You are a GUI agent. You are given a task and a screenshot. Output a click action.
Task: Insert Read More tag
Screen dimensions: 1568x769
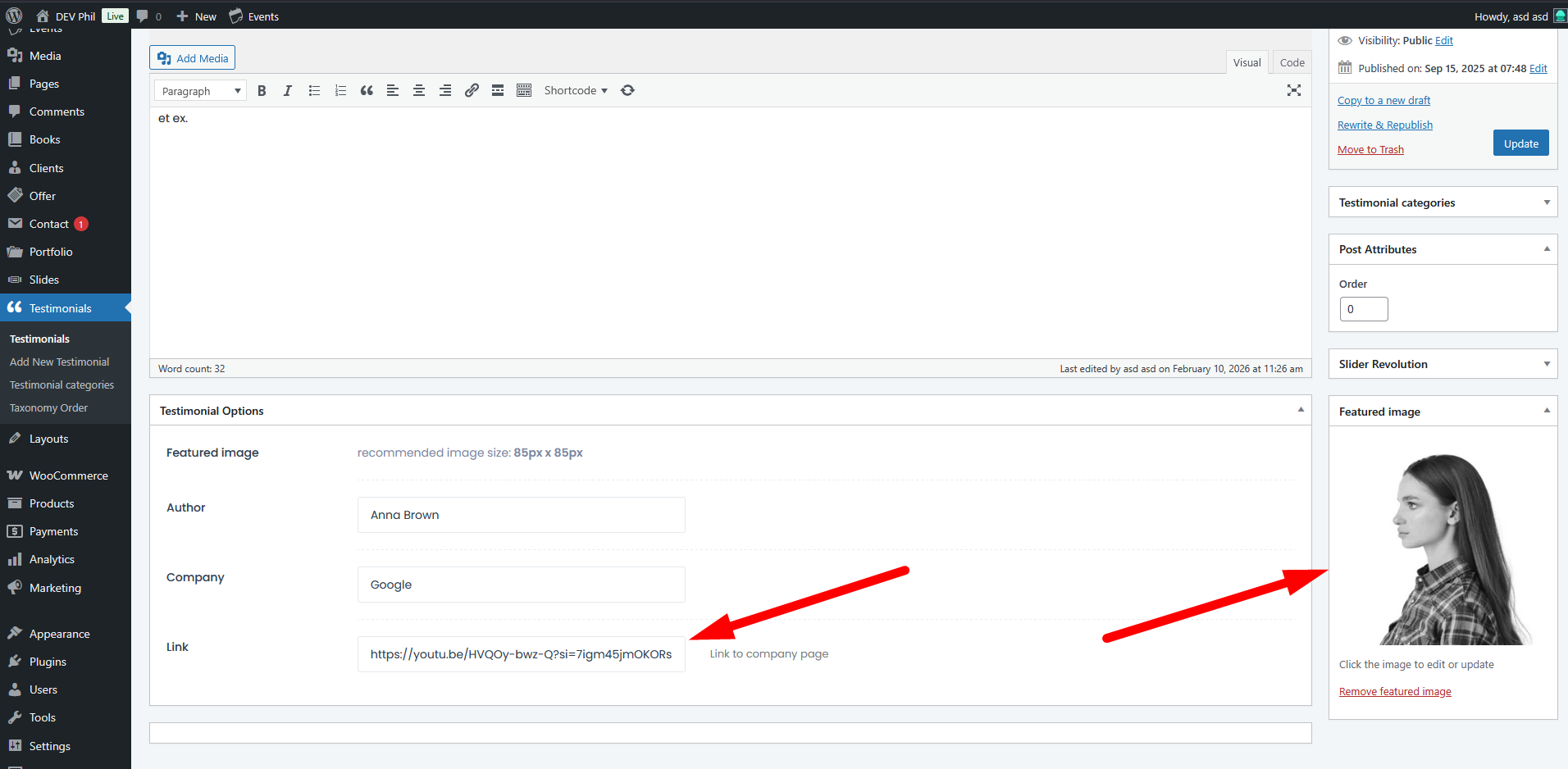pos(498,91)
